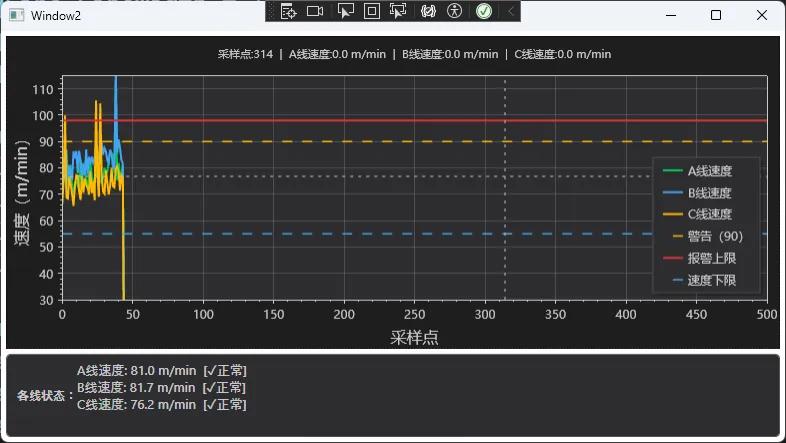This screenshot has height=443, width=786.
Task: Toggle the Display Layout Adorners square icon
Action: (x=371, y=11)
